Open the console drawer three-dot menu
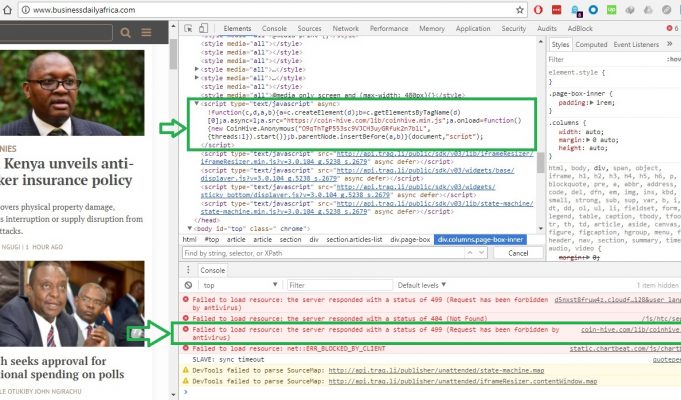Viewport: 681px width, 400px height. 188,270
